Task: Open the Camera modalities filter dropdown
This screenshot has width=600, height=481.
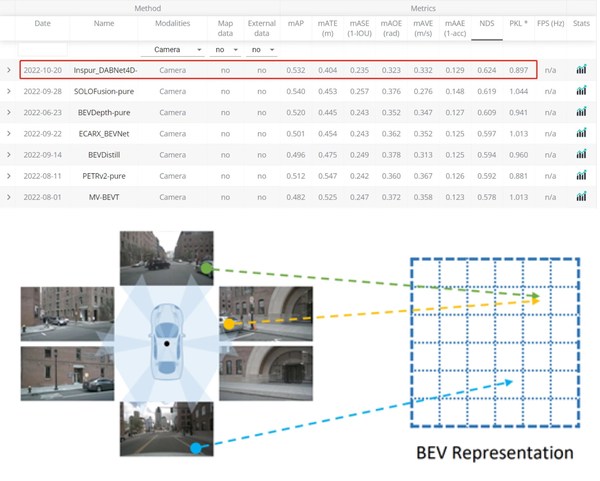Action: click(177, 49)
